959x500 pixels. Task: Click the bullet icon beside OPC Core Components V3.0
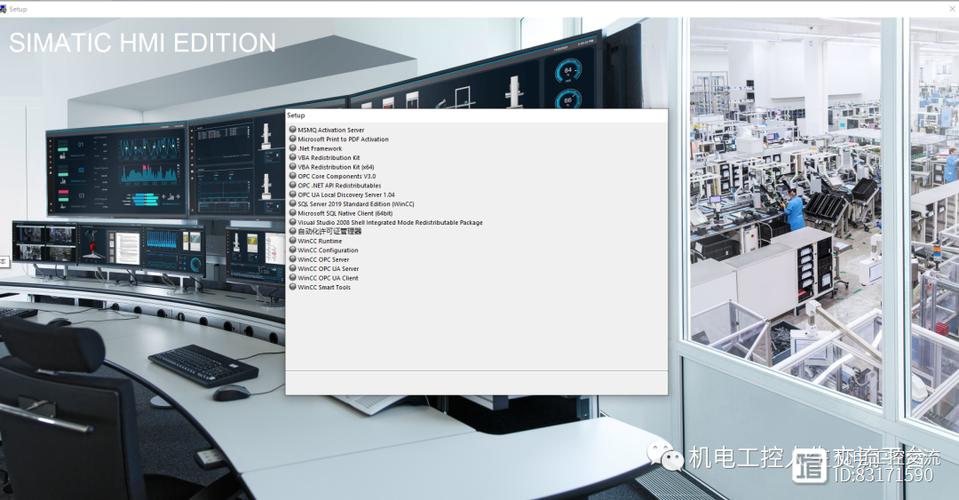pos(292,175)
